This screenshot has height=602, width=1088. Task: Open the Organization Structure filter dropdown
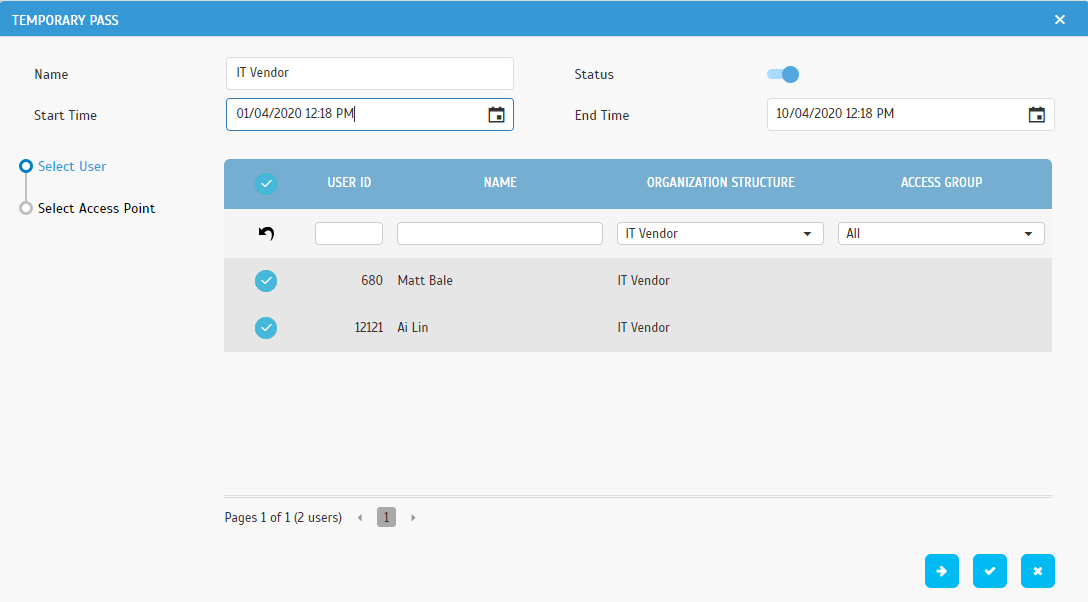tap(720, 234)
